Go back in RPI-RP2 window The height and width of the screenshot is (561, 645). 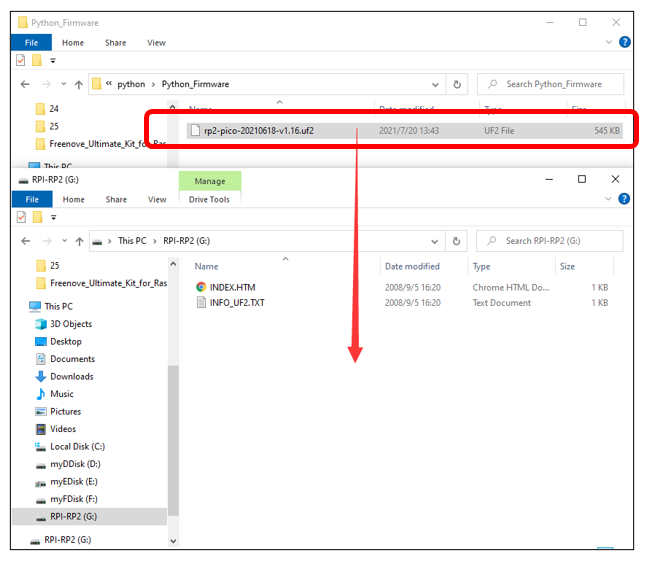tap(26, 241)
